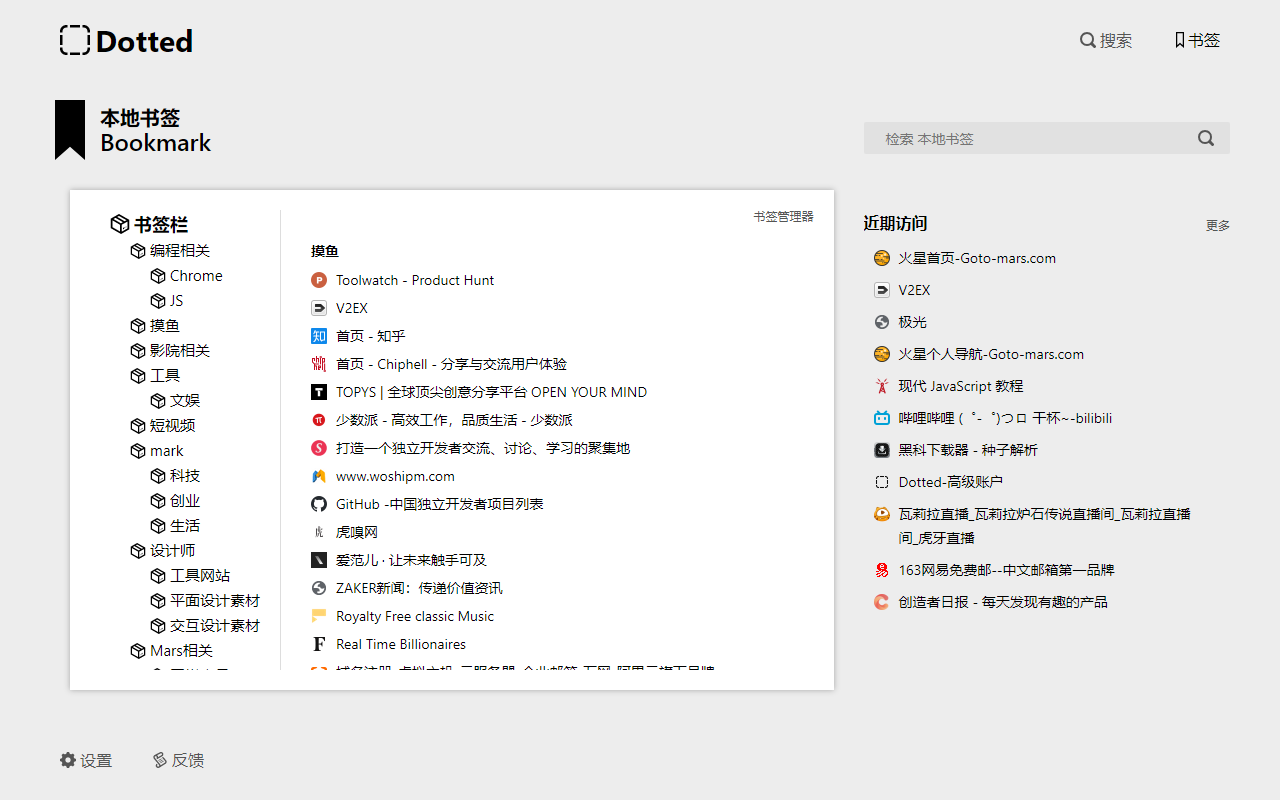Select the V2EX bookmark icon
The image size is (1280, 800).
(x=318, y=308)
